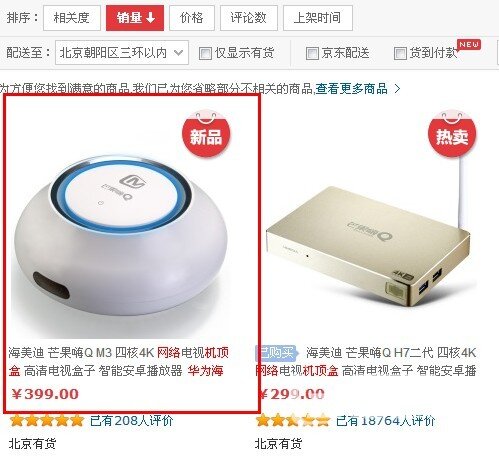This screenshot has width=499, height=459.
Task: Check the 京东配送 filter box
Action: [x=312, y=53]
